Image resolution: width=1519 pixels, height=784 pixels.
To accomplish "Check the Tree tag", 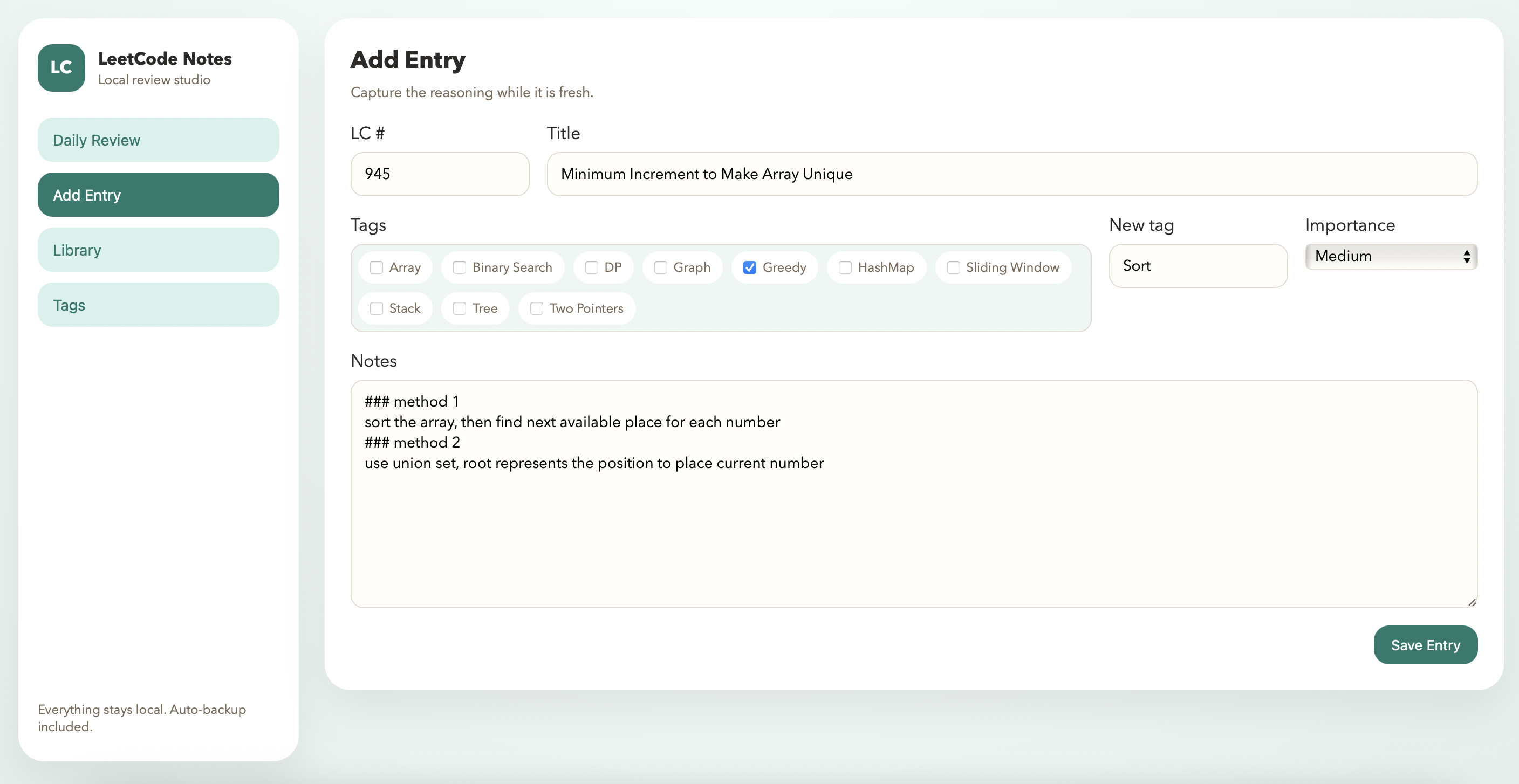I will click(x=460, y=308).
